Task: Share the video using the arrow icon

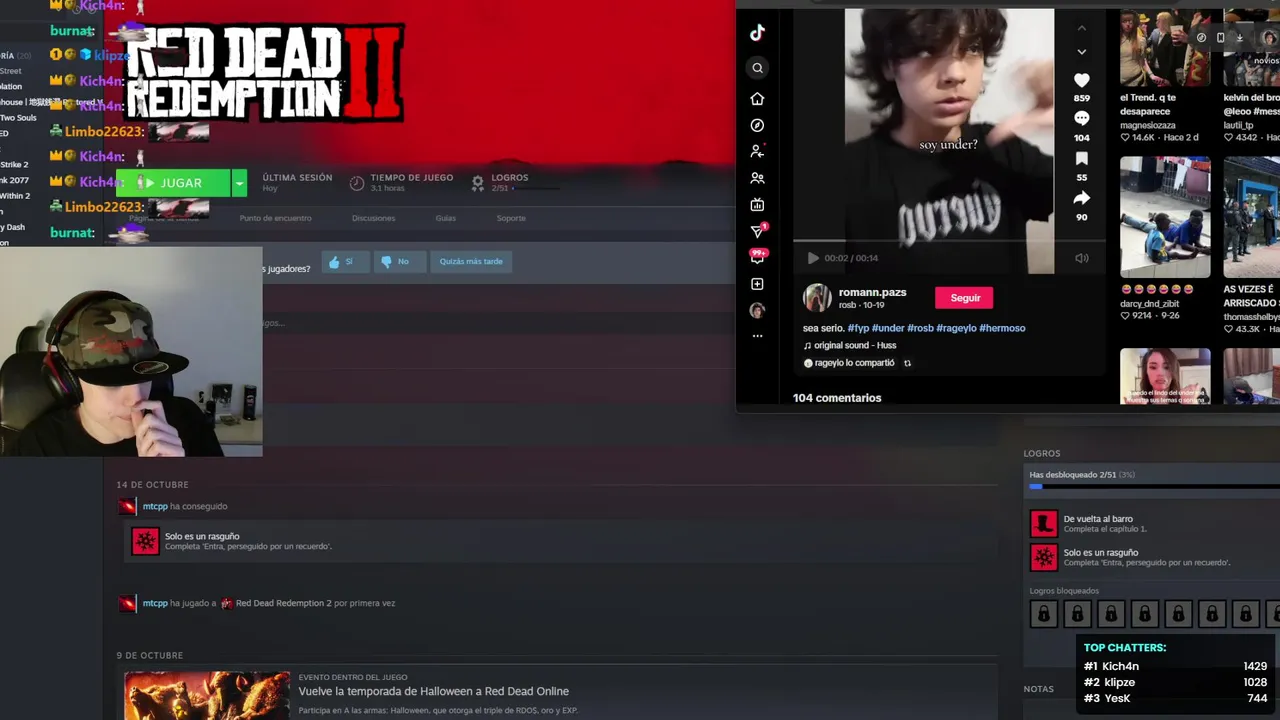Action: point(1081,198)
